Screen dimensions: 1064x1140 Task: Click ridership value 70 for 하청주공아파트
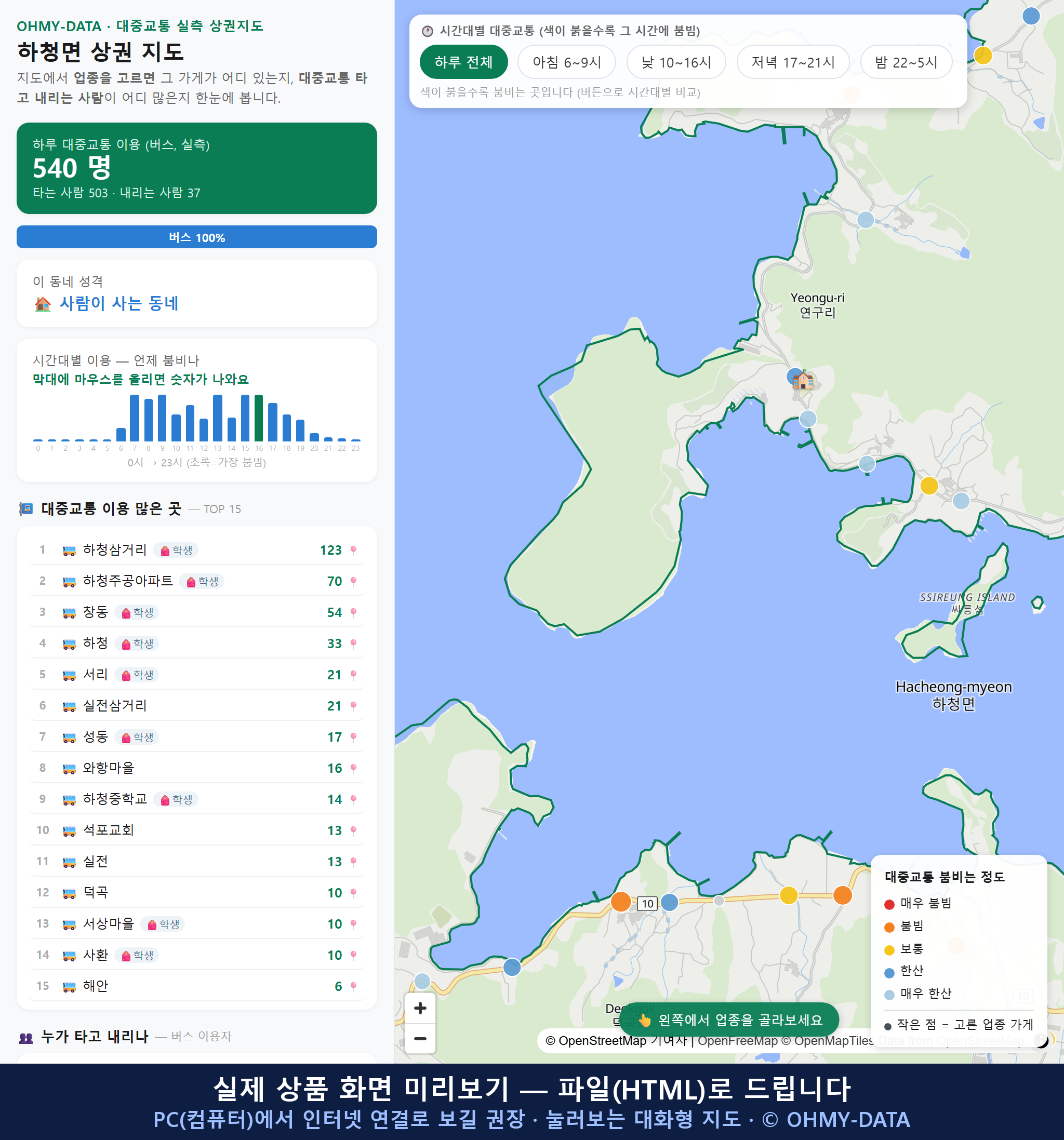(x=335, y=582)
